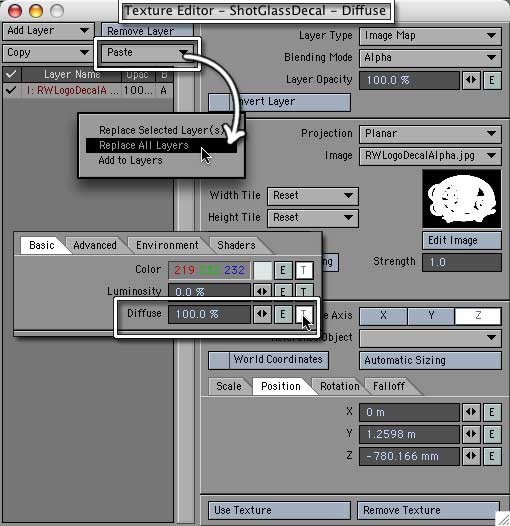Open the Layer Type dropdown

coord(430,36)
